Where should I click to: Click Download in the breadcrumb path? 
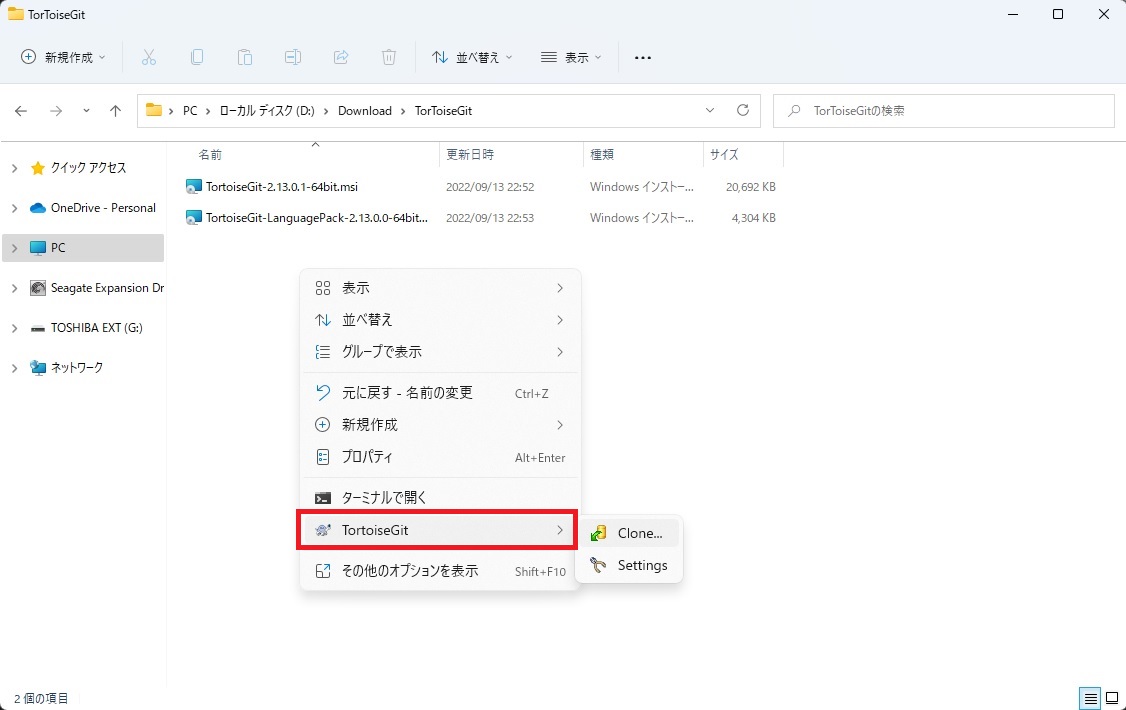[x=365, y=111]
